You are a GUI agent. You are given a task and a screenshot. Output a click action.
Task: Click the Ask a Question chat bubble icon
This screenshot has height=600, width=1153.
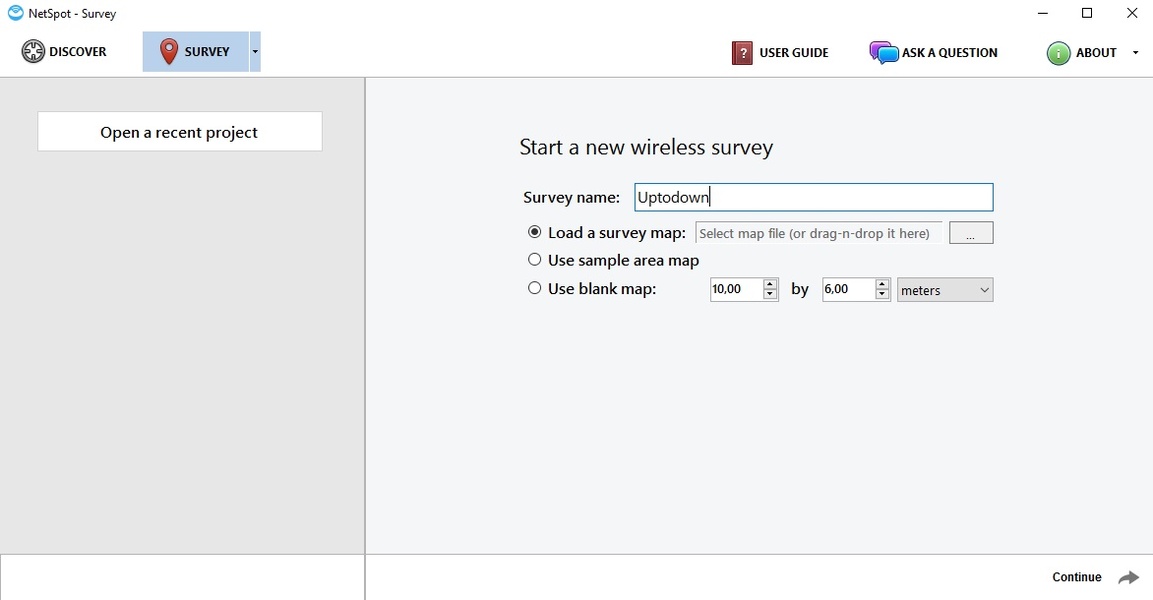pyautogui.click(x=883, y=53)
